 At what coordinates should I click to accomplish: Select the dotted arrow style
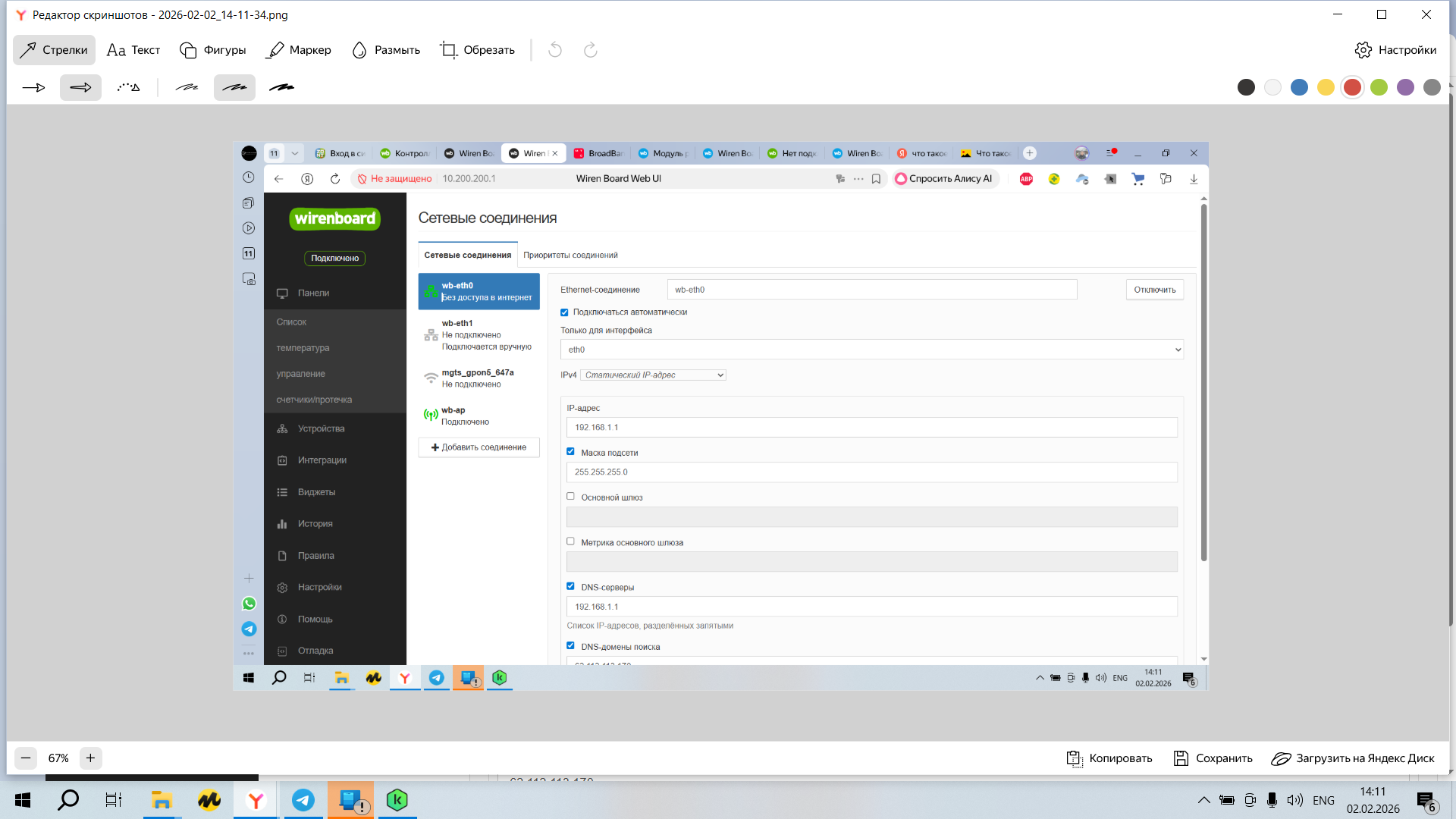coord(128,88)
